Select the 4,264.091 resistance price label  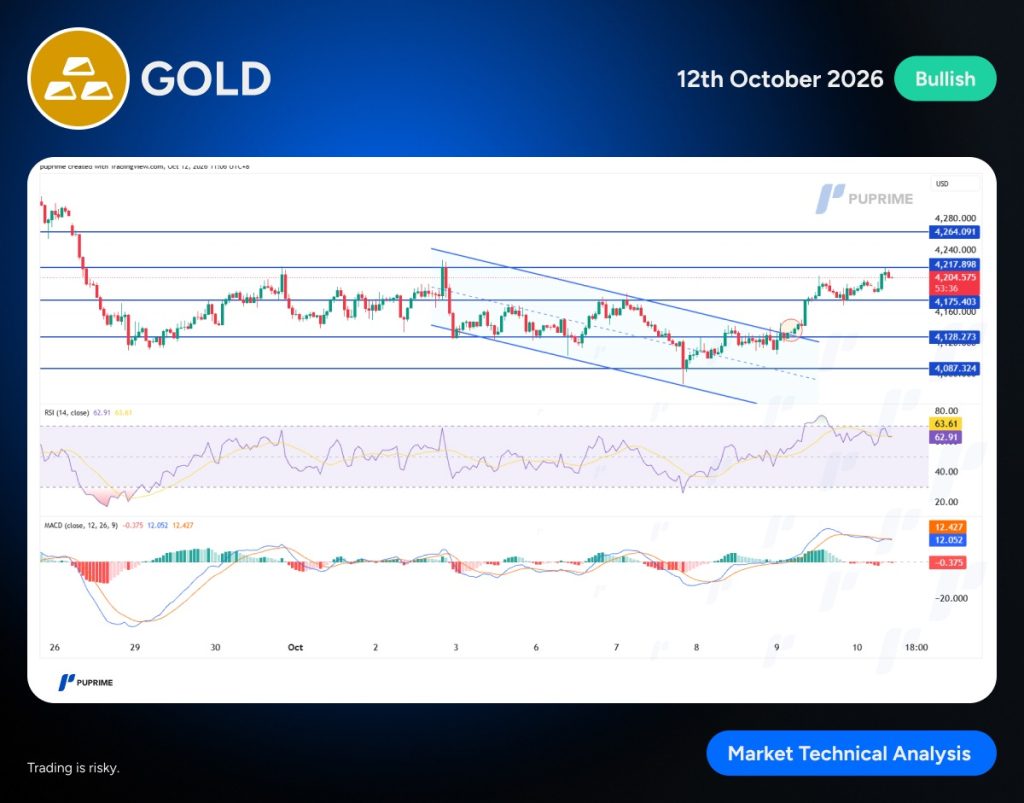pyautogui.click(x=954, y=232)
